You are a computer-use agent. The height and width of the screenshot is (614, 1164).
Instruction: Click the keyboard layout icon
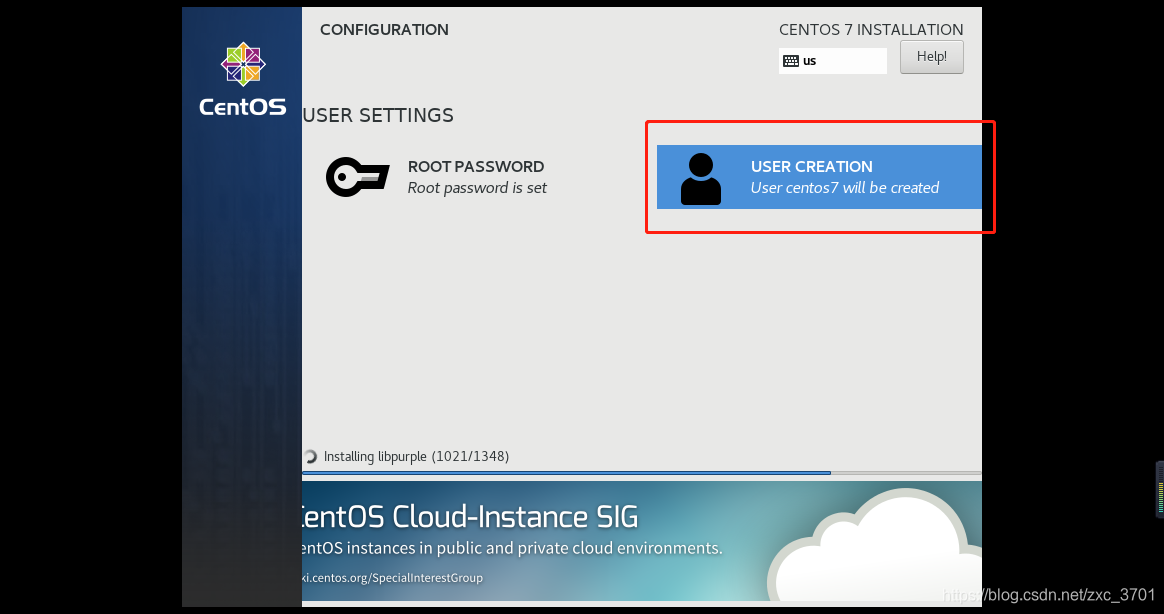pyautogui.click(x=791, y=61)
